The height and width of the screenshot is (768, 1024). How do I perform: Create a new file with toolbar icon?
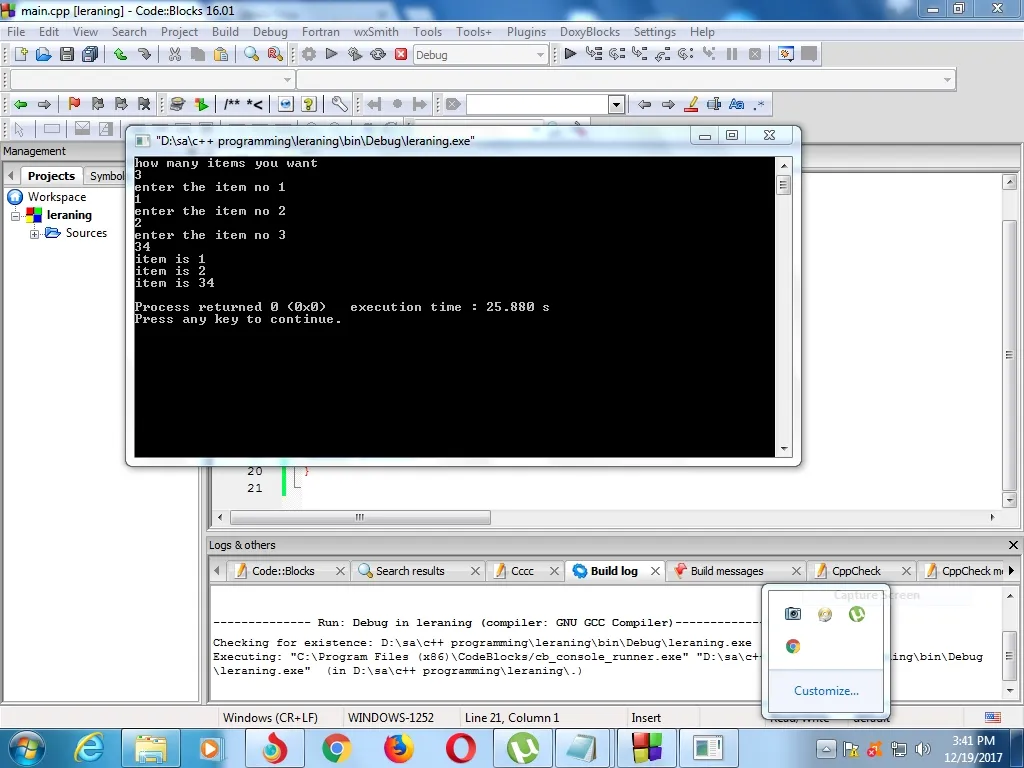click(20, 54)
